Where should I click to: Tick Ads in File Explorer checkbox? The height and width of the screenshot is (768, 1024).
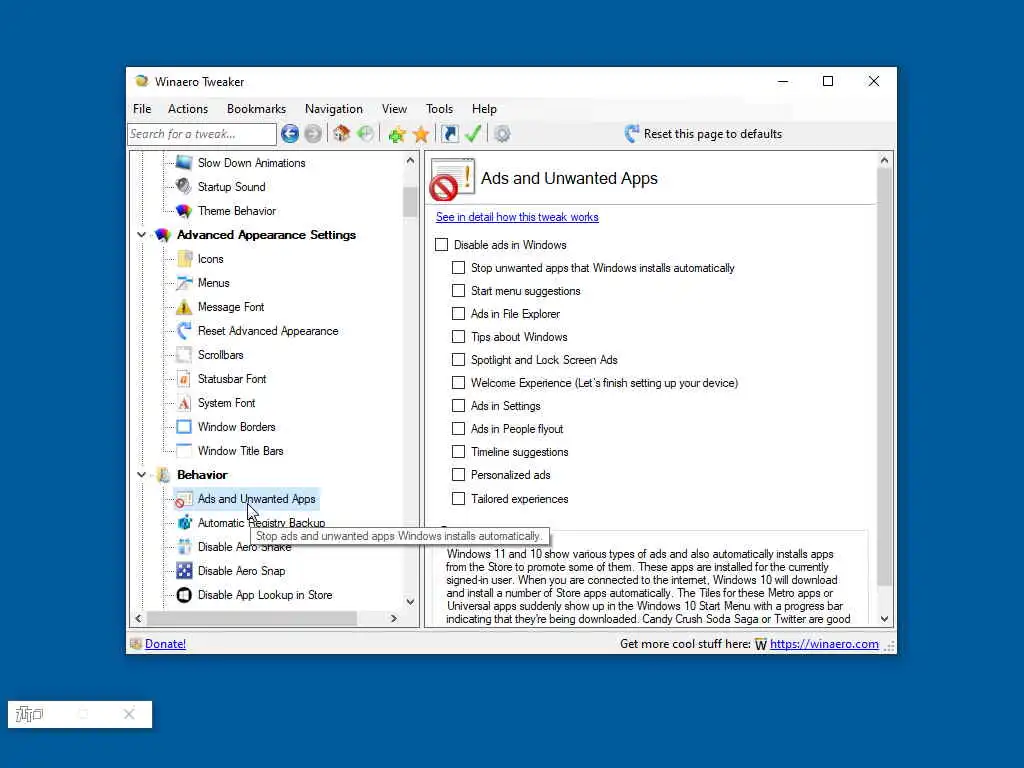458,313
